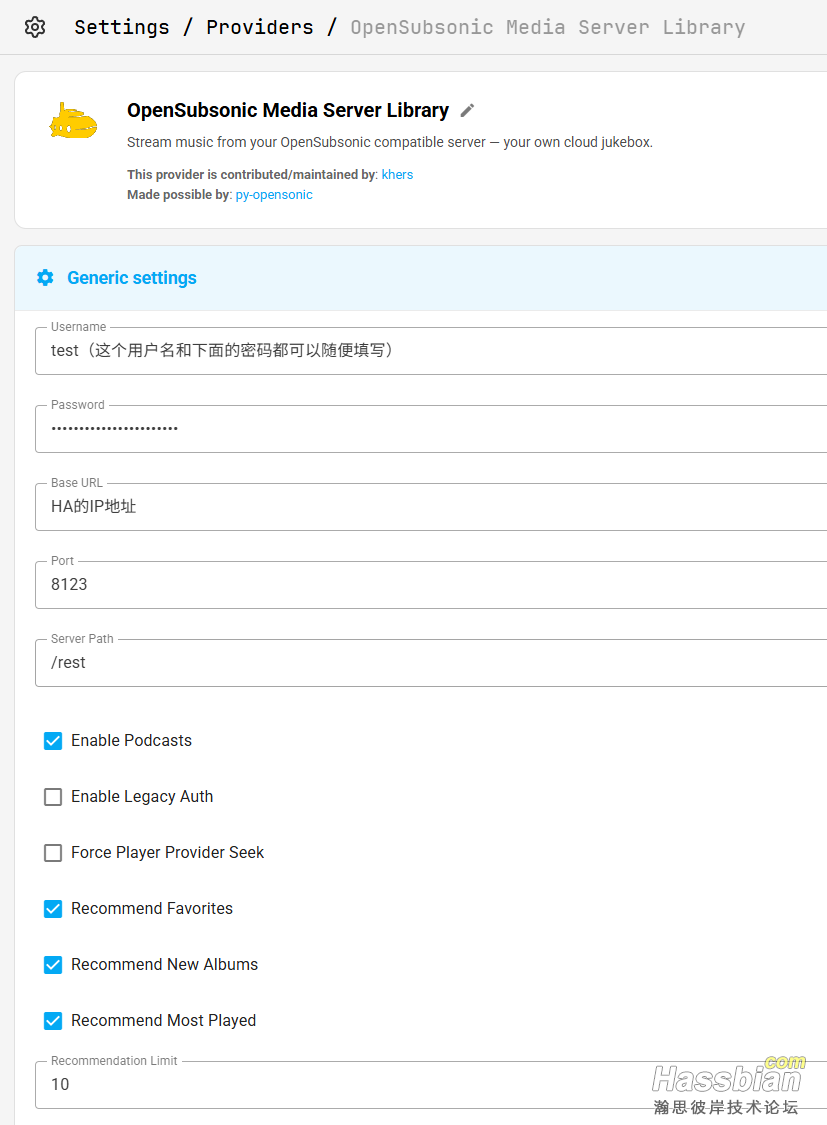Open the py-opensonic library link
This screenshot has width=827, height=1125.
click(x=274, y=195)
